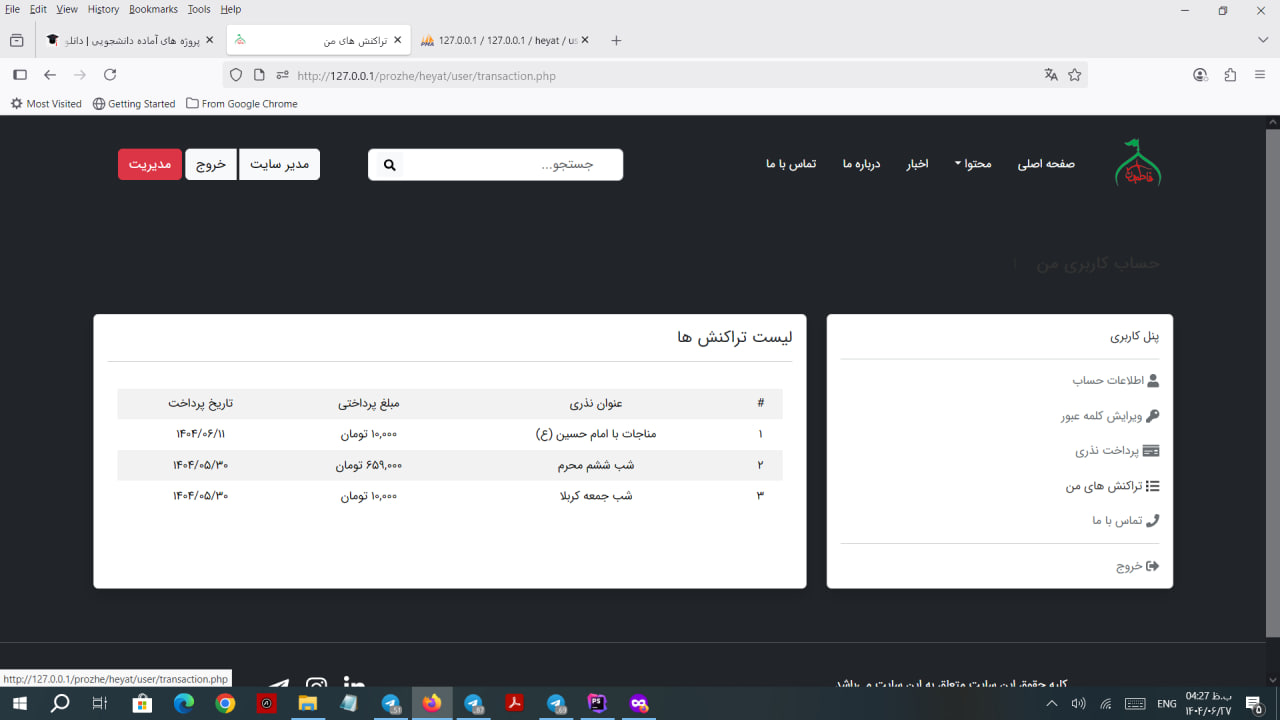Click the Firefox sidebar toggle icon
Viewport: 1280px width, 720px height.
[19, 75]
